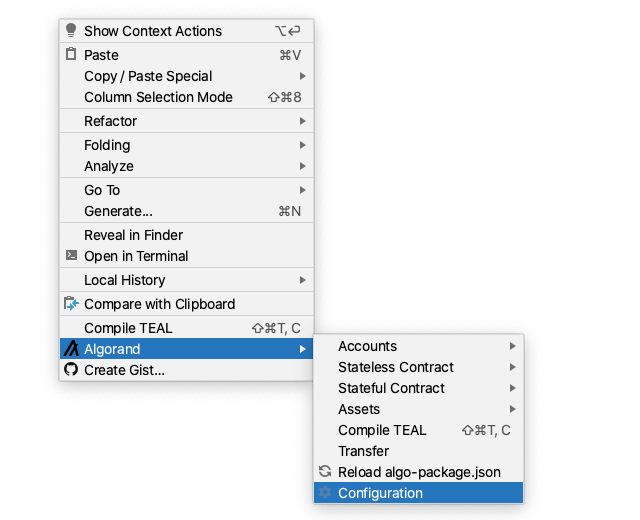Choose Transfer in the Algorand submenu
Image resolution: width=640 pixels, height=520 pixels.
pos(418,451)
